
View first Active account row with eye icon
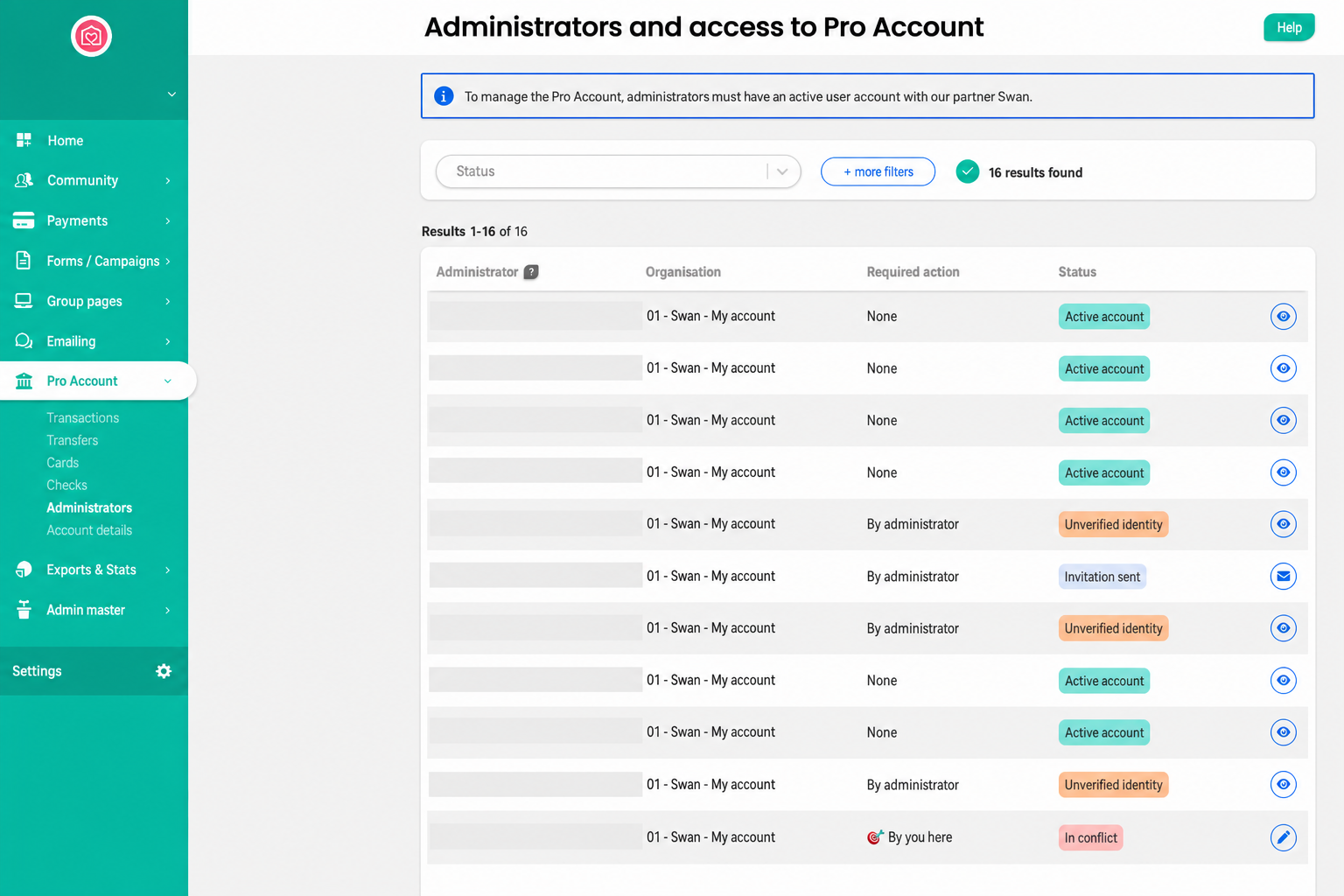tap(1283, 317)
